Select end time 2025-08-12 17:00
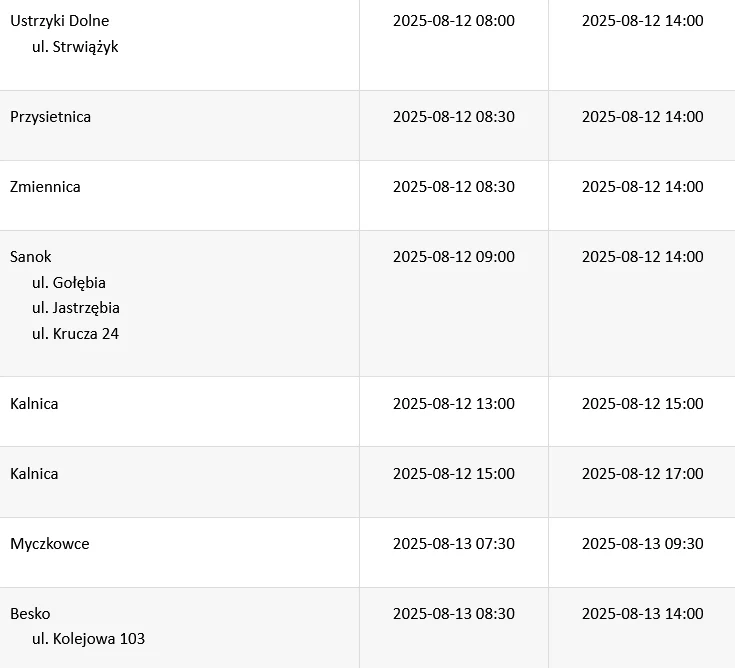Viewport: 735px width, 668px height. tap(642, 474)
